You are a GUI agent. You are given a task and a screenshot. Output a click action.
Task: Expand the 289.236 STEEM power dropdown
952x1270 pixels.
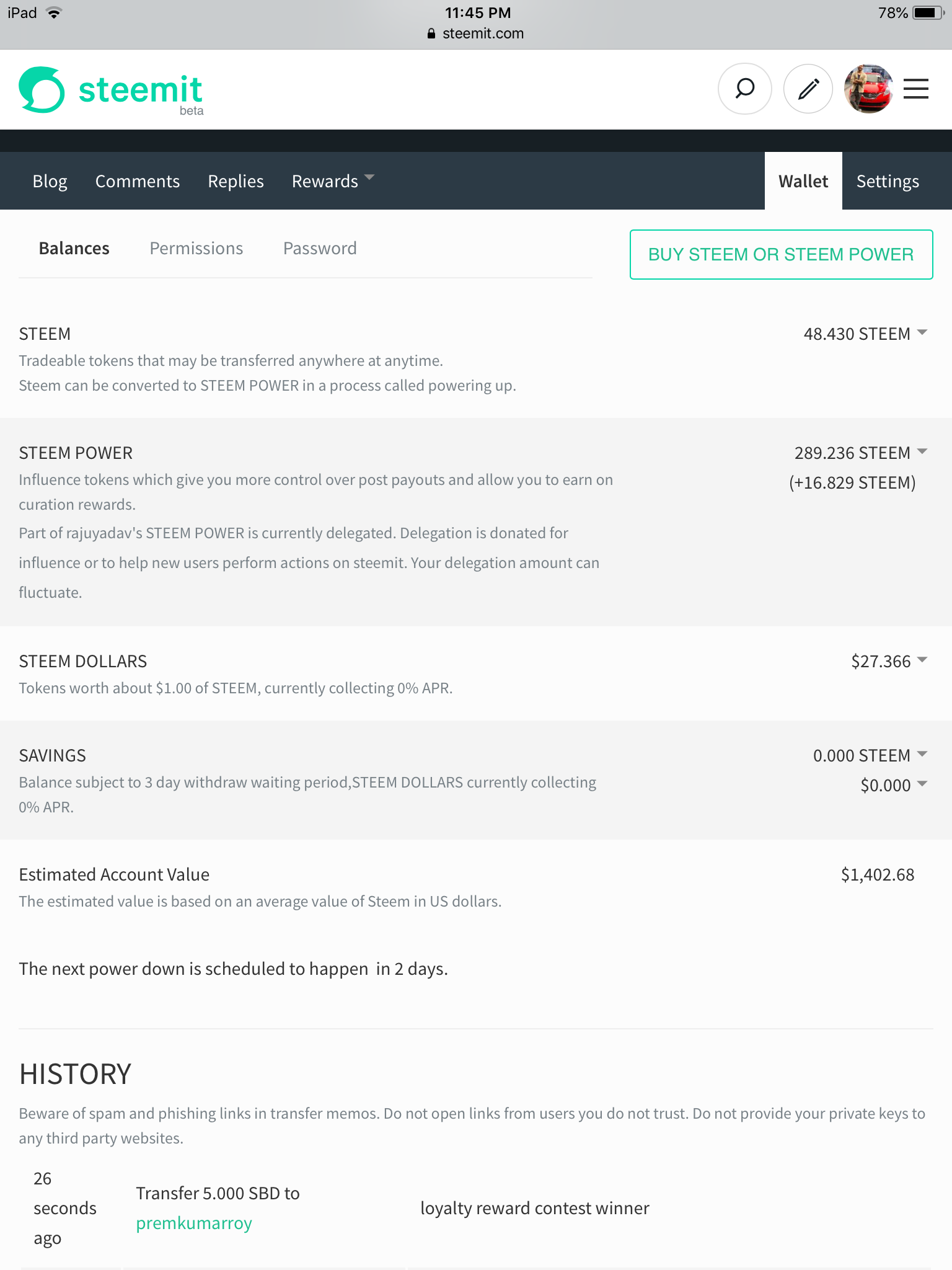point(861,453)
